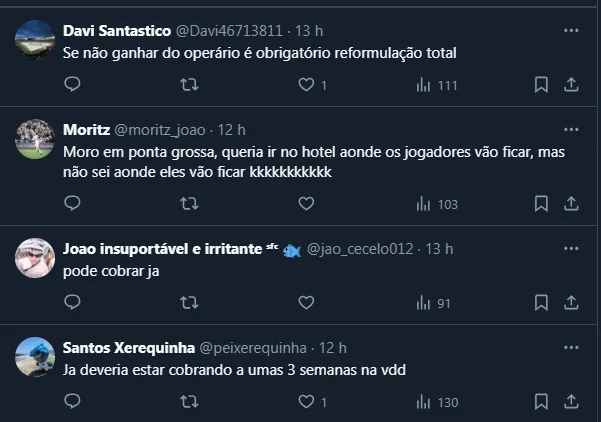Click Moritz's profile avatar
Screen dimensions: 601x422
point(35,140)
